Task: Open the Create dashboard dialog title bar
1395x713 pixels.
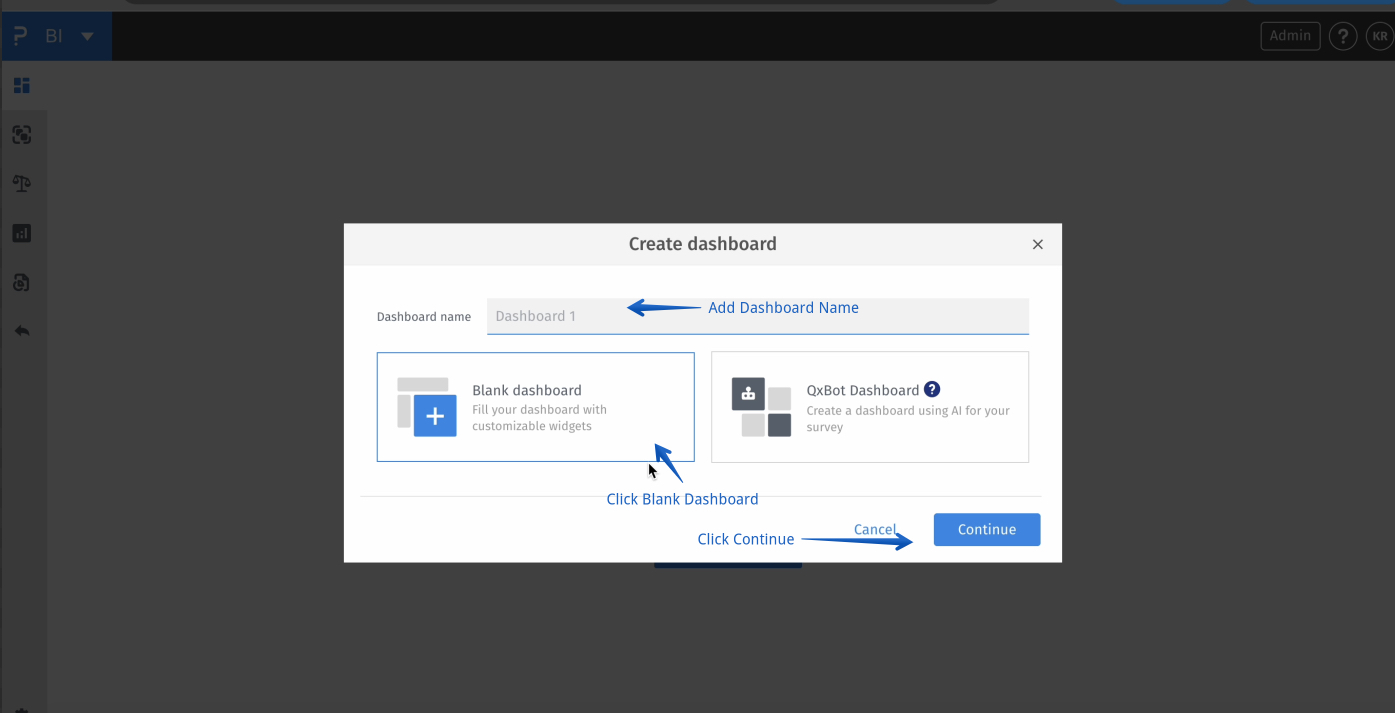Action: tap(702, 243)
